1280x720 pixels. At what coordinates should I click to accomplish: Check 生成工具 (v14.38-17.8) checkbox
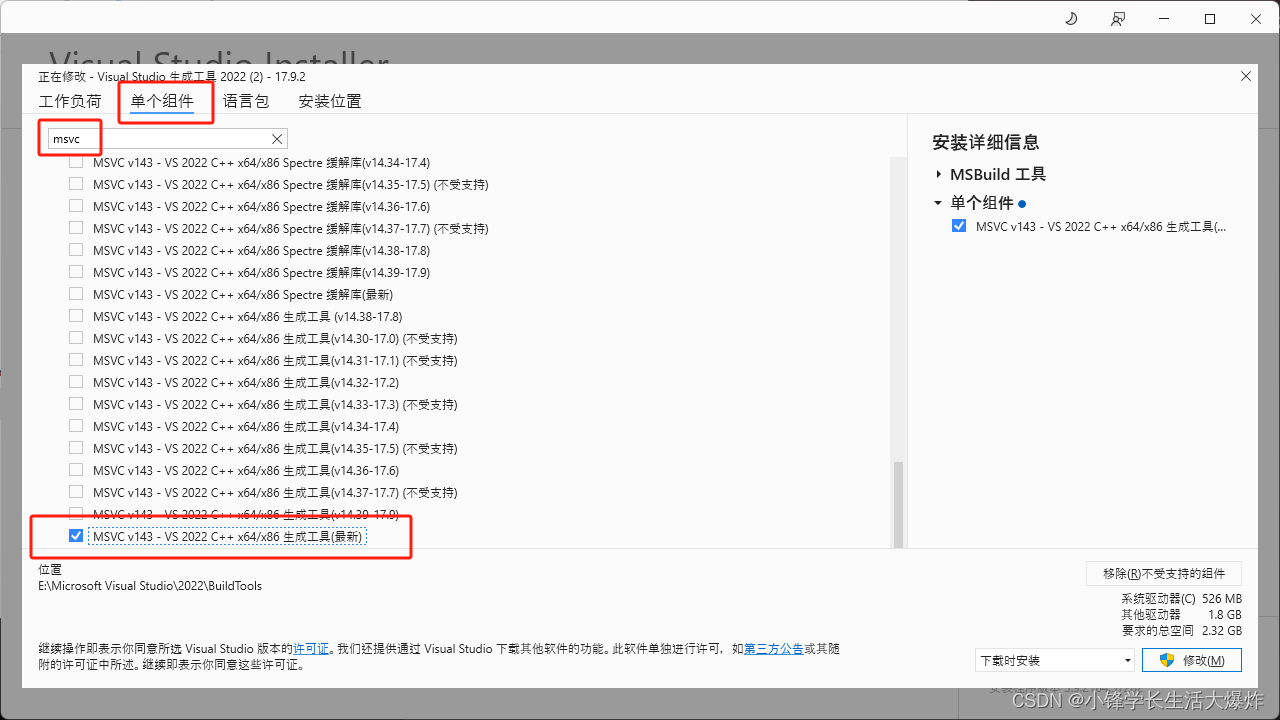[76, 316]
